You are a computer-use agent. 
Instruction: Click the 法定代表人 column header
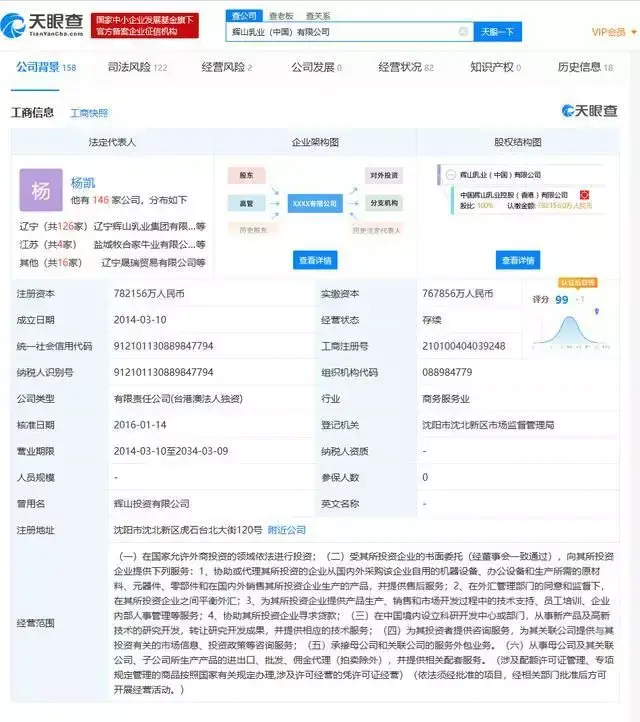[x=112, y=142]
